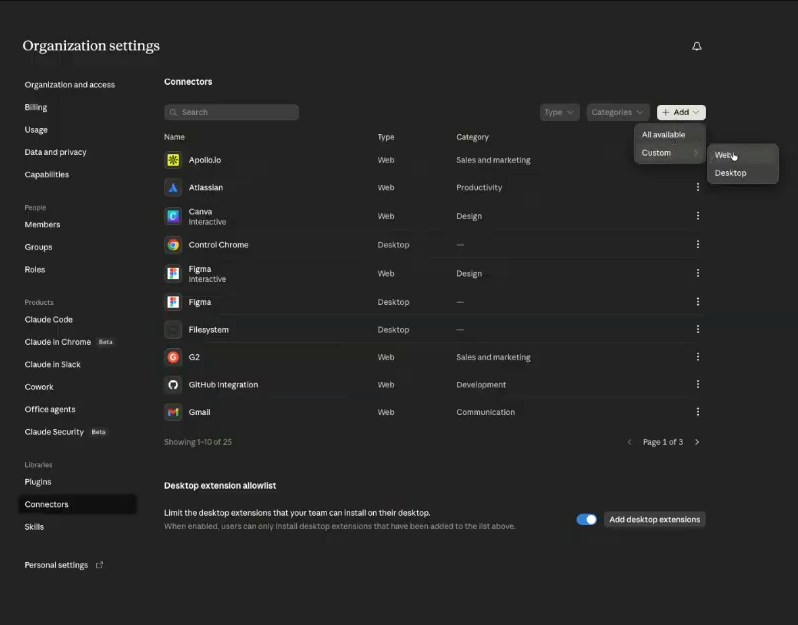The height and width of the screenshot is (625, 798).
Task: Go to the next page of connectors
Action: [697, 442]
